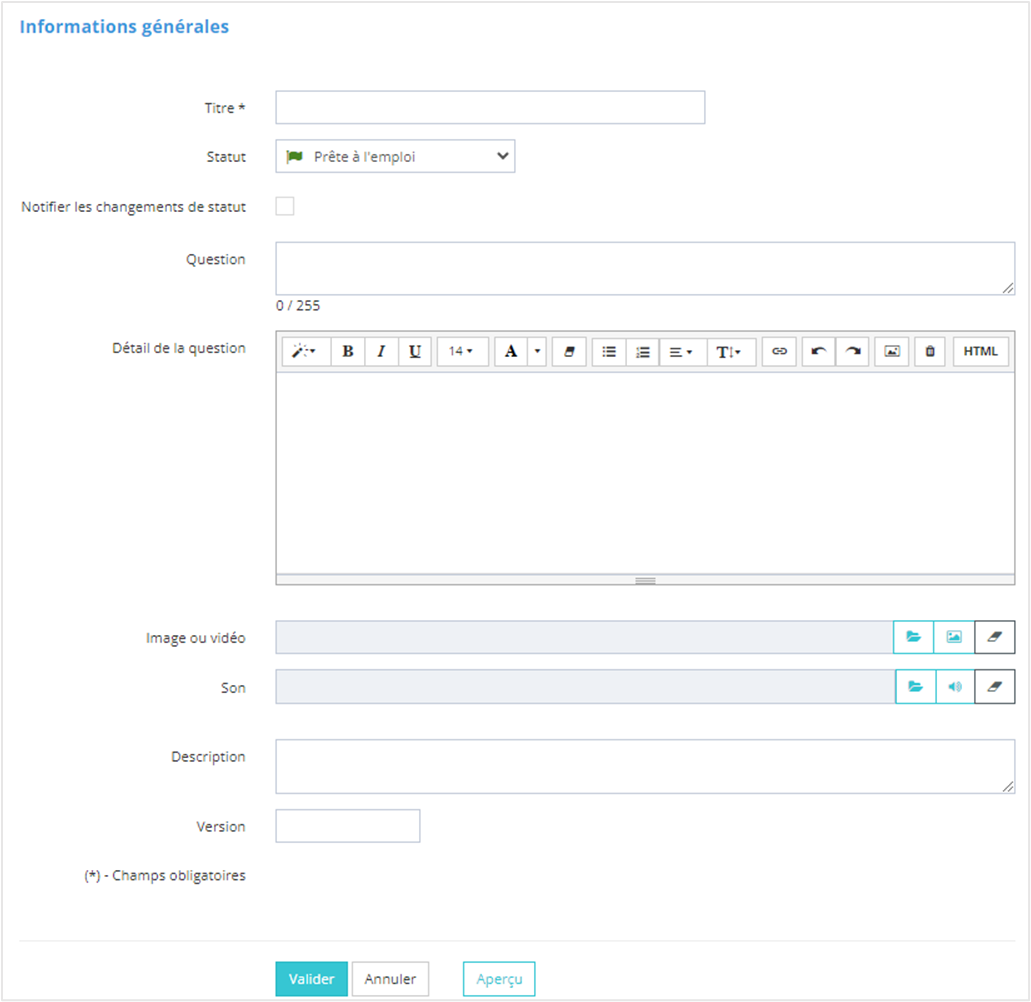
Task: Click into the Titre input field
Action: (490, 108)
